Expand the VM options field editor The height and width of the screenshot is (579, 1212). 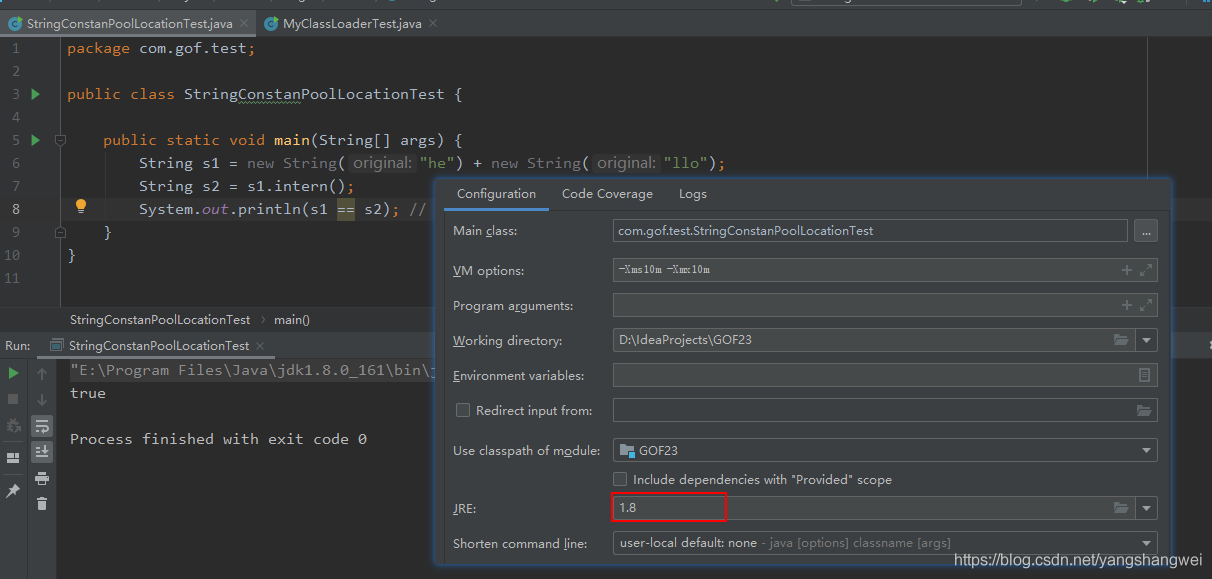pyautogui.click(x=1146, y=270)
